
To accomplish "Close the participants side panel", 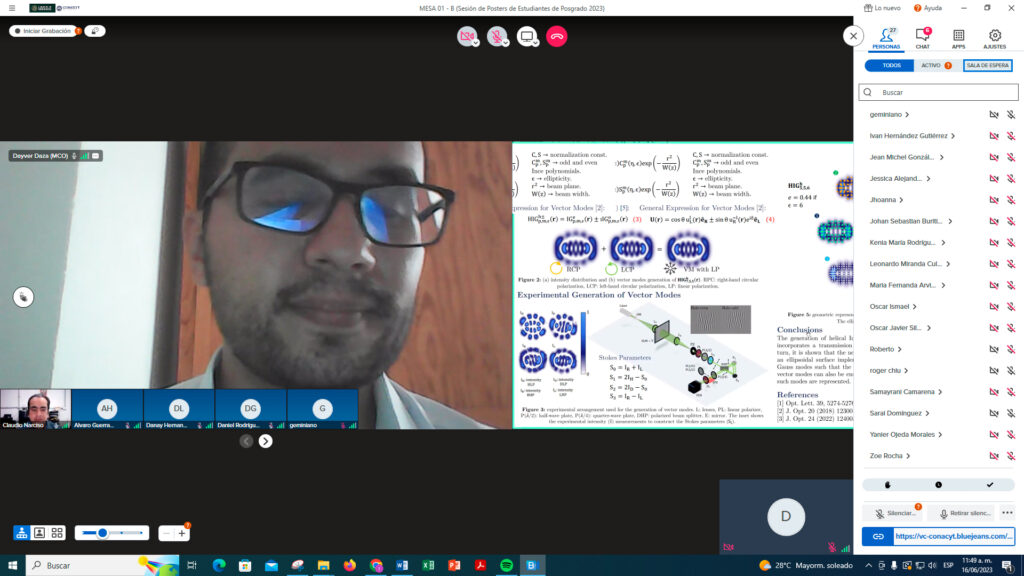I will [x=853, y=36].
